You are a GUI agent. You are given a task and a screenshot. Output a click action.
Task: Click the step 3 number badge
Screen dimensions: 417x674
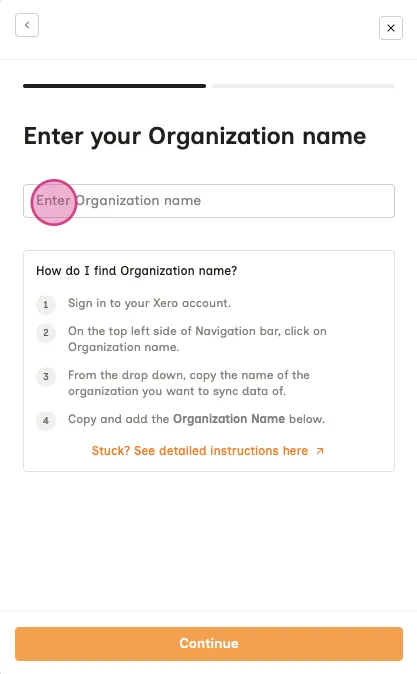click(x=46, y=377)
